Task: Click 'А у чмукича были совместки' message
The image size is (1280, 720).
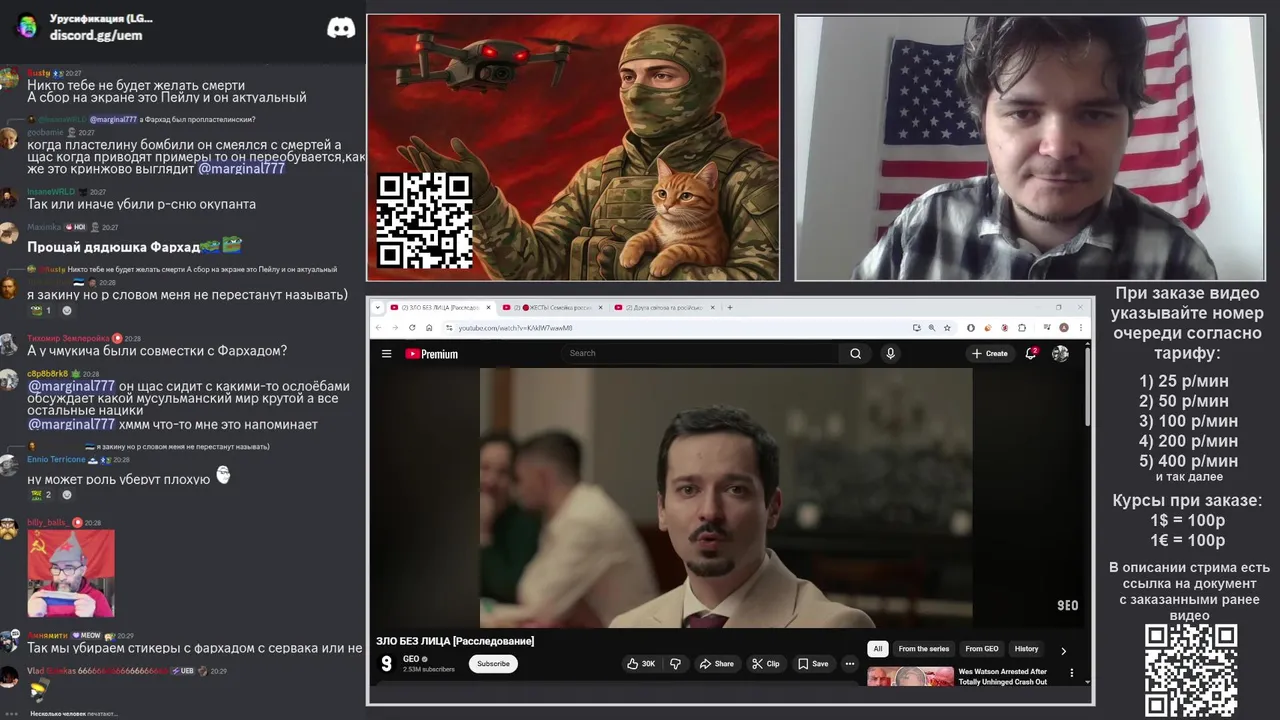Action: (x=157, y=351)
